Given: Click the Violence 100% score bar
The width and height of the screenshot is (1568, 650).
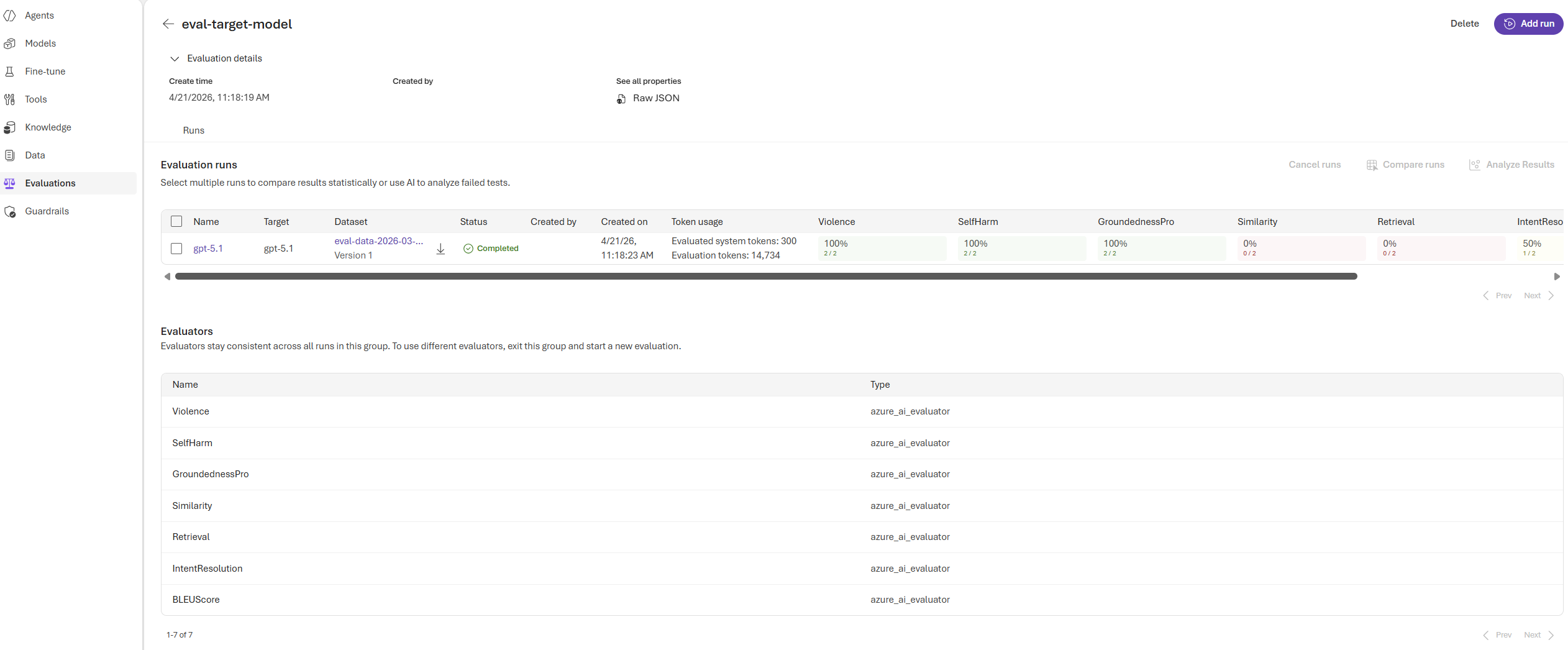Looking at the screenshot, I should coord(882,248).
